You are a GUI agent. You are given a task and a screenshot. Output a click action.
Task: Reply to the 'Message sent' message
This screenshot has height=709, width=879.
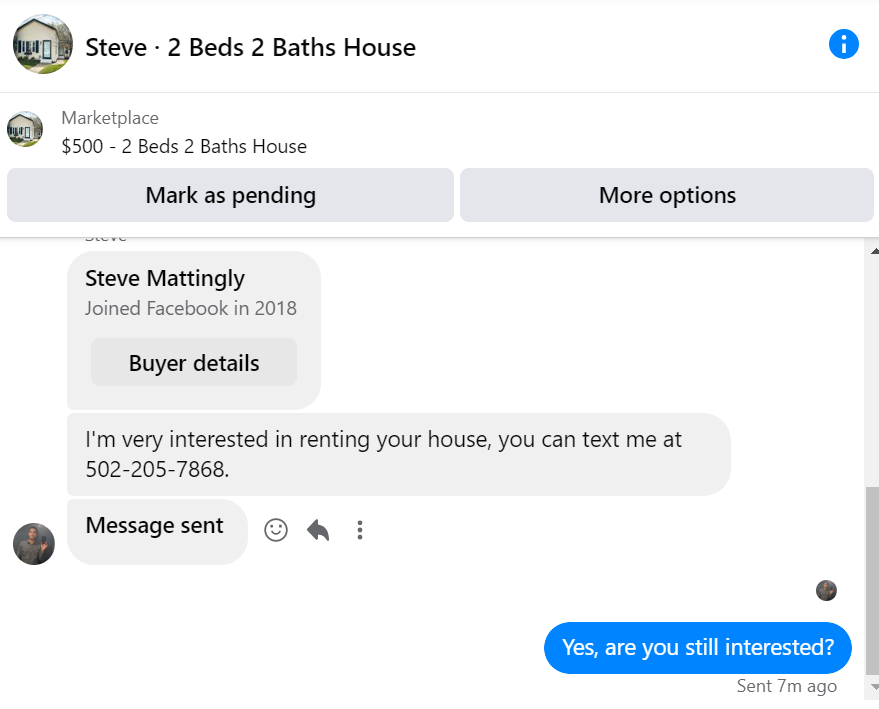[318, 530]
